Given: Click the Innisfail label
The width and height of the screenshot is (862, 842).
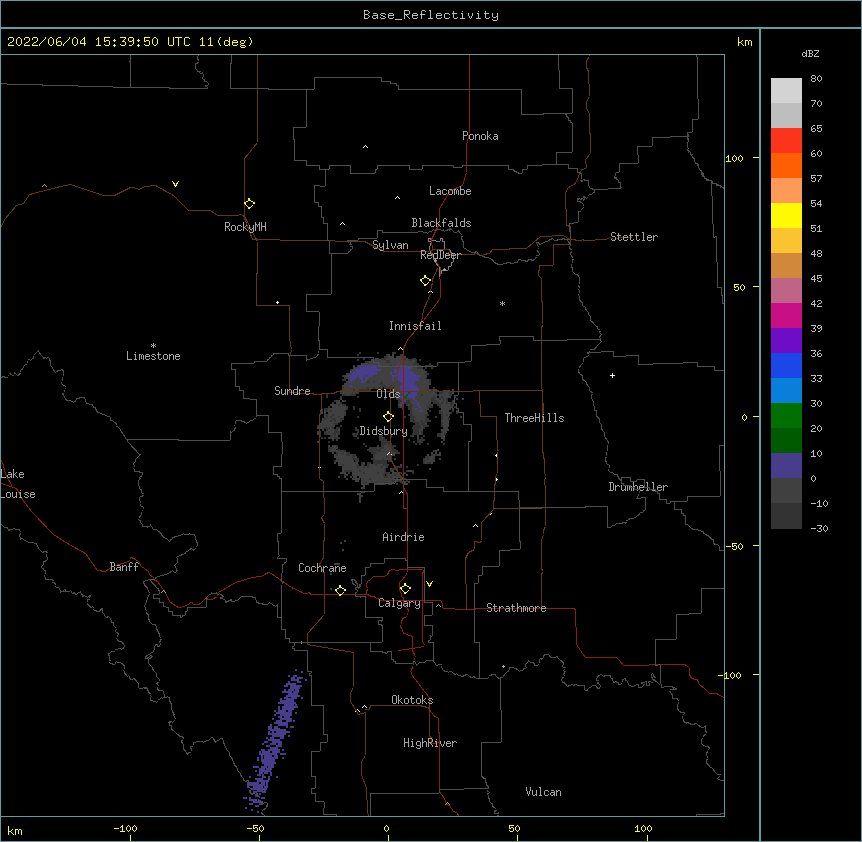Looking at the screenshot, I should point(415,326).
